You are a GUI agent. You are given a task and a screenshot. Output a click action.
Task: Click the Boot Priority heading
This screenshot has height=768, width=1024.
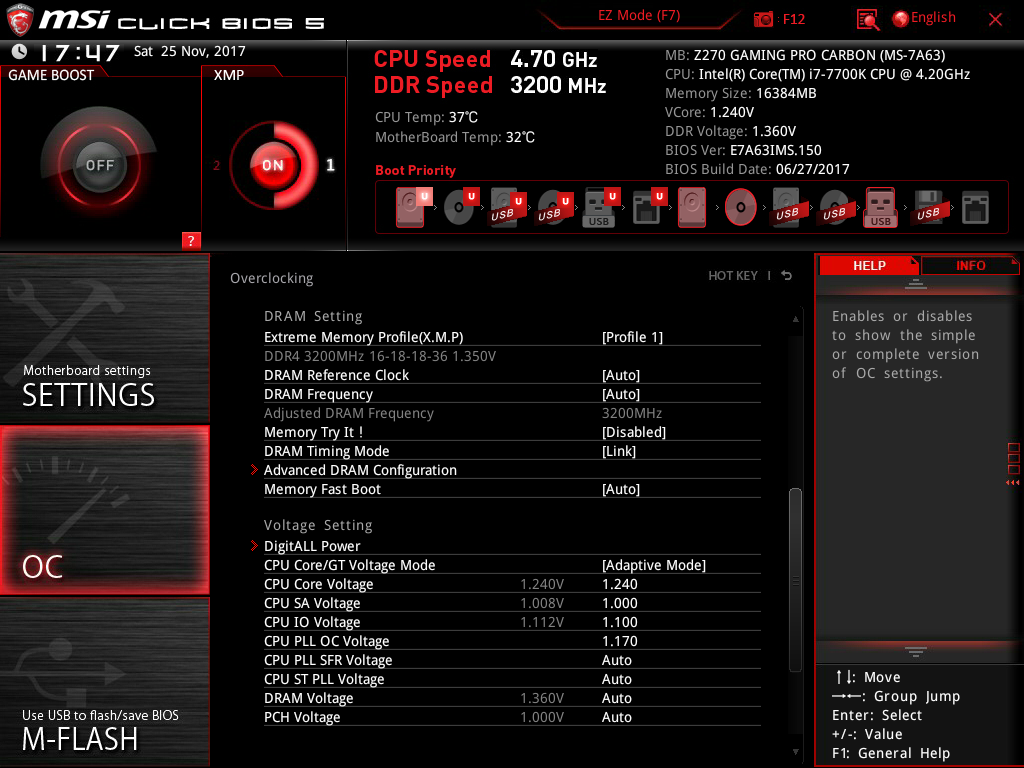click(415, 170)
